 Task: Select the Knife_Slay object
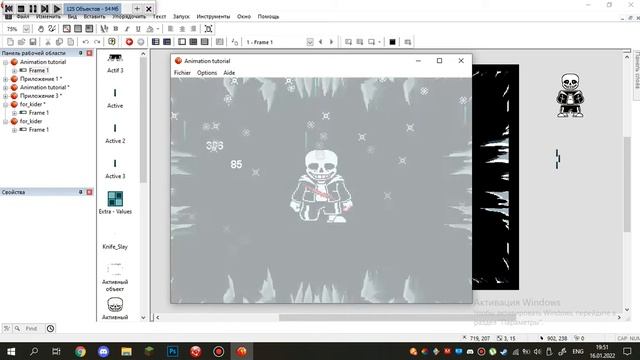pyautogui.click(x=115, y=247)
